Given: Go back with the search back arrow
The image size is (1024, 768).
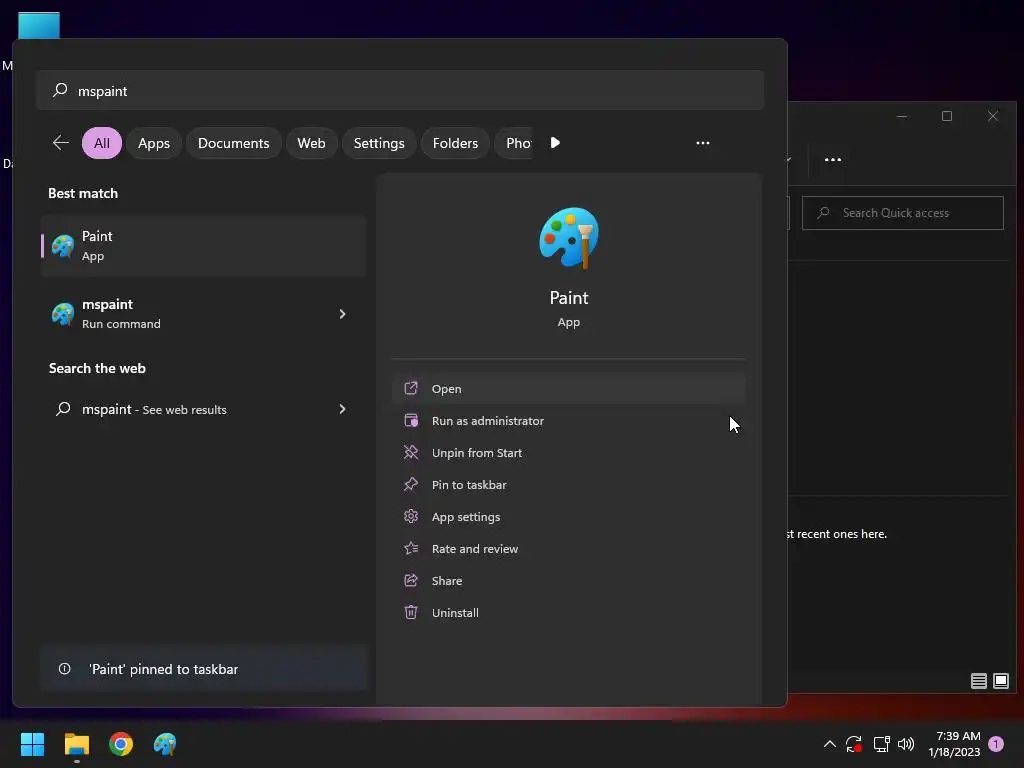Looking at the screenshot, I should click(x=61, y=142).
